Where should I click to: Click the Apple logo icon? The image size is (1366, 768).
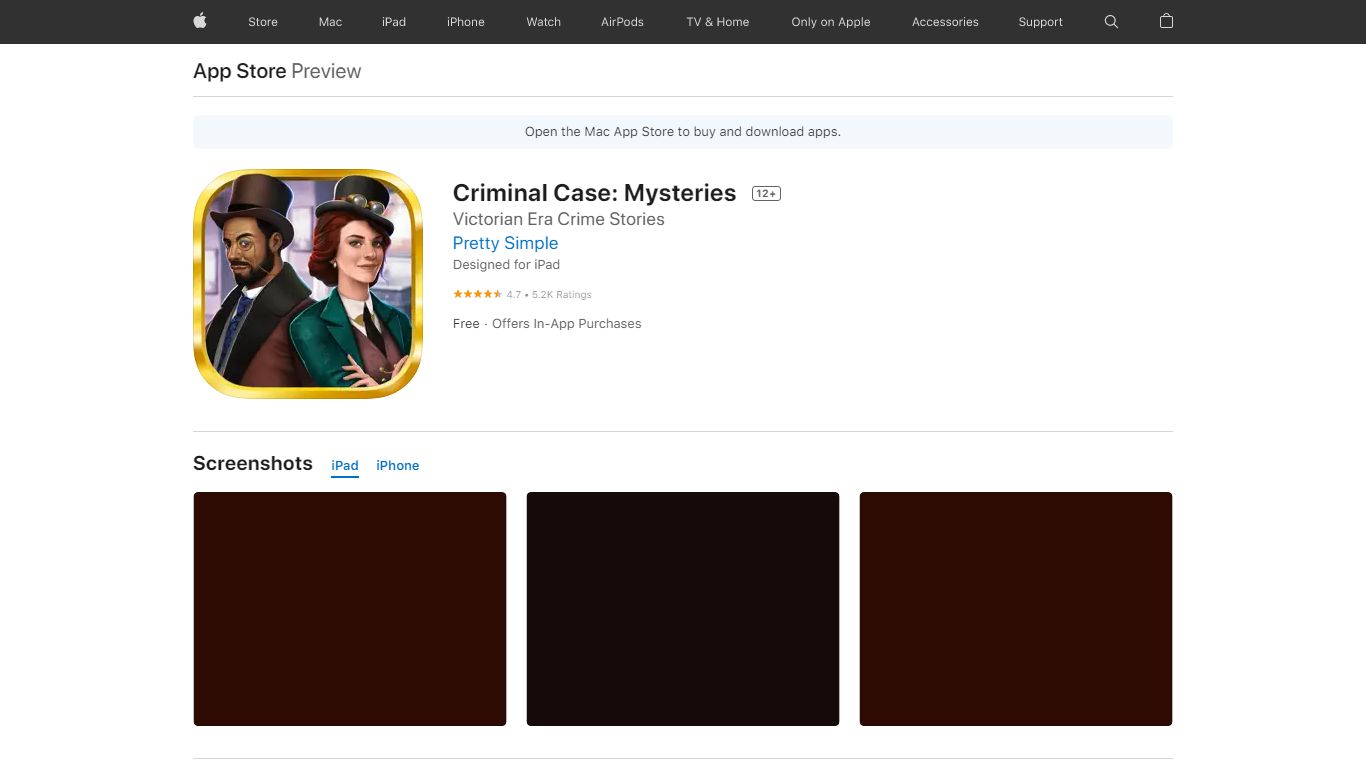tap(200, 21)
